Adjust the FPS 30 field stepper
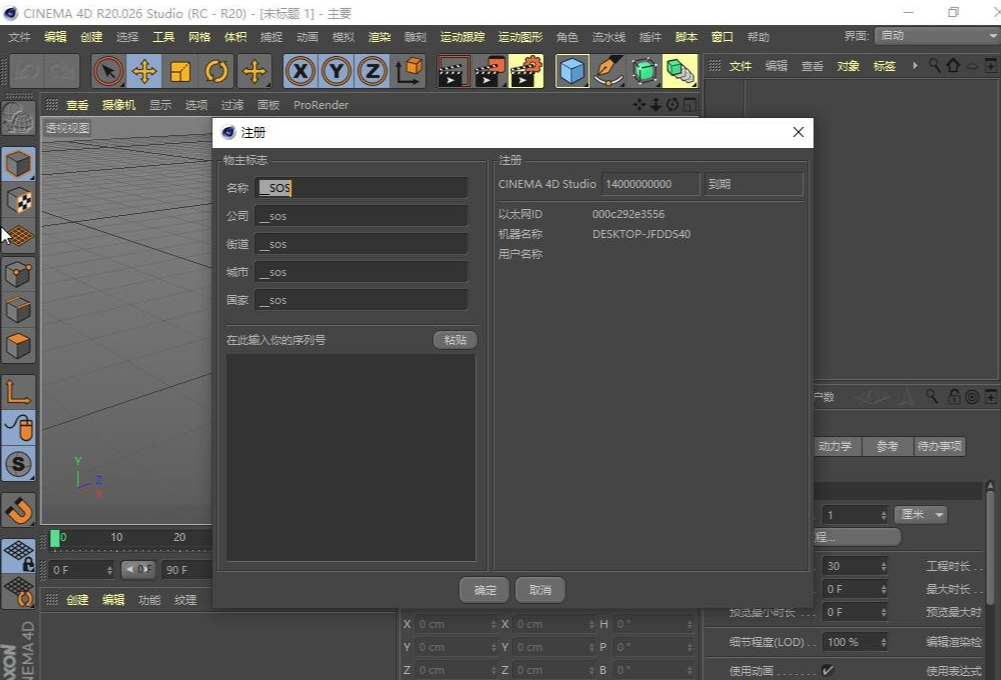The height and width of the screenshot is (680, 1001). click(884, 566)
